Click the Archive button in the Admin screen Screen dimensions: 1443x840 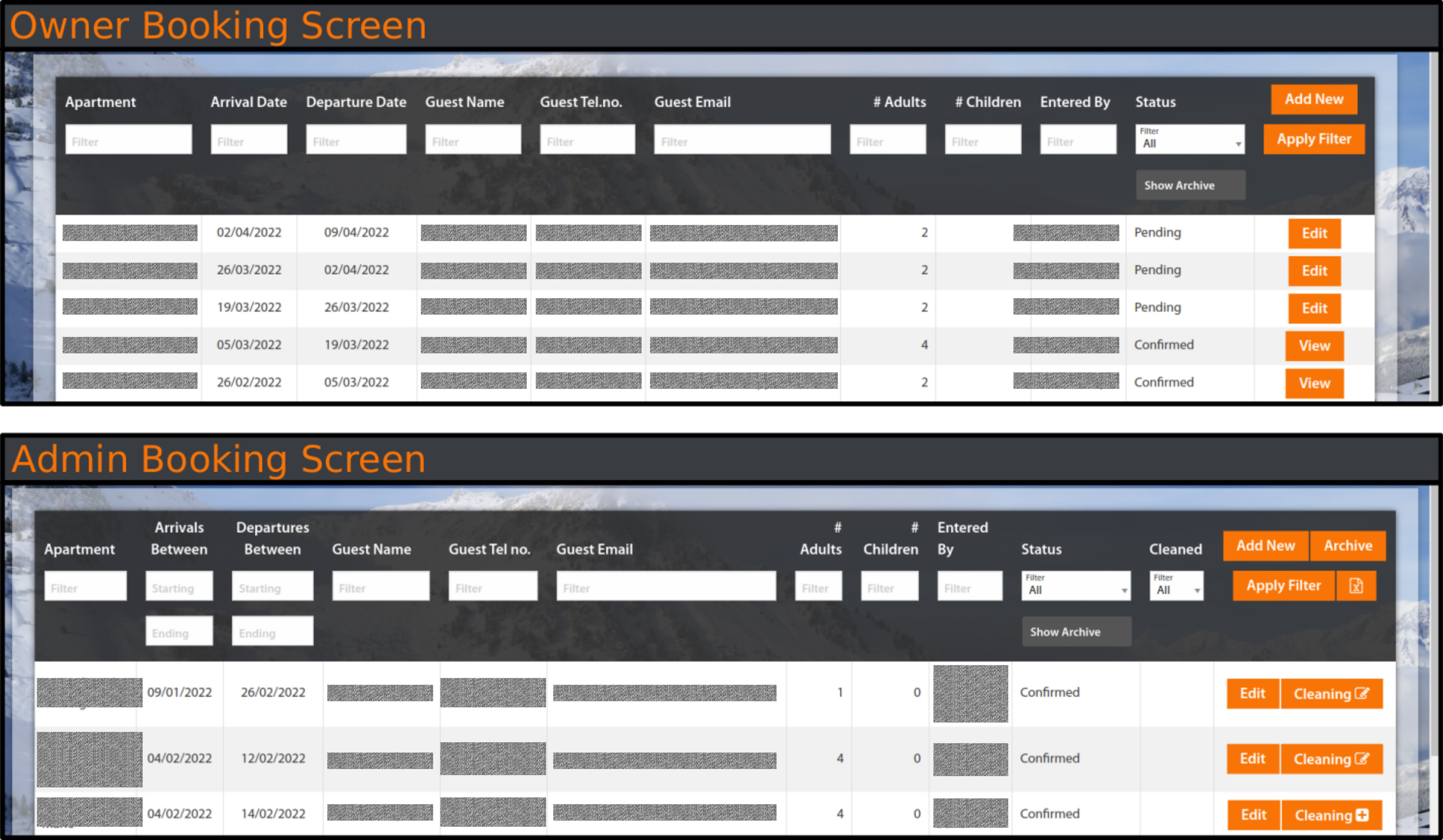(1347, 545)
